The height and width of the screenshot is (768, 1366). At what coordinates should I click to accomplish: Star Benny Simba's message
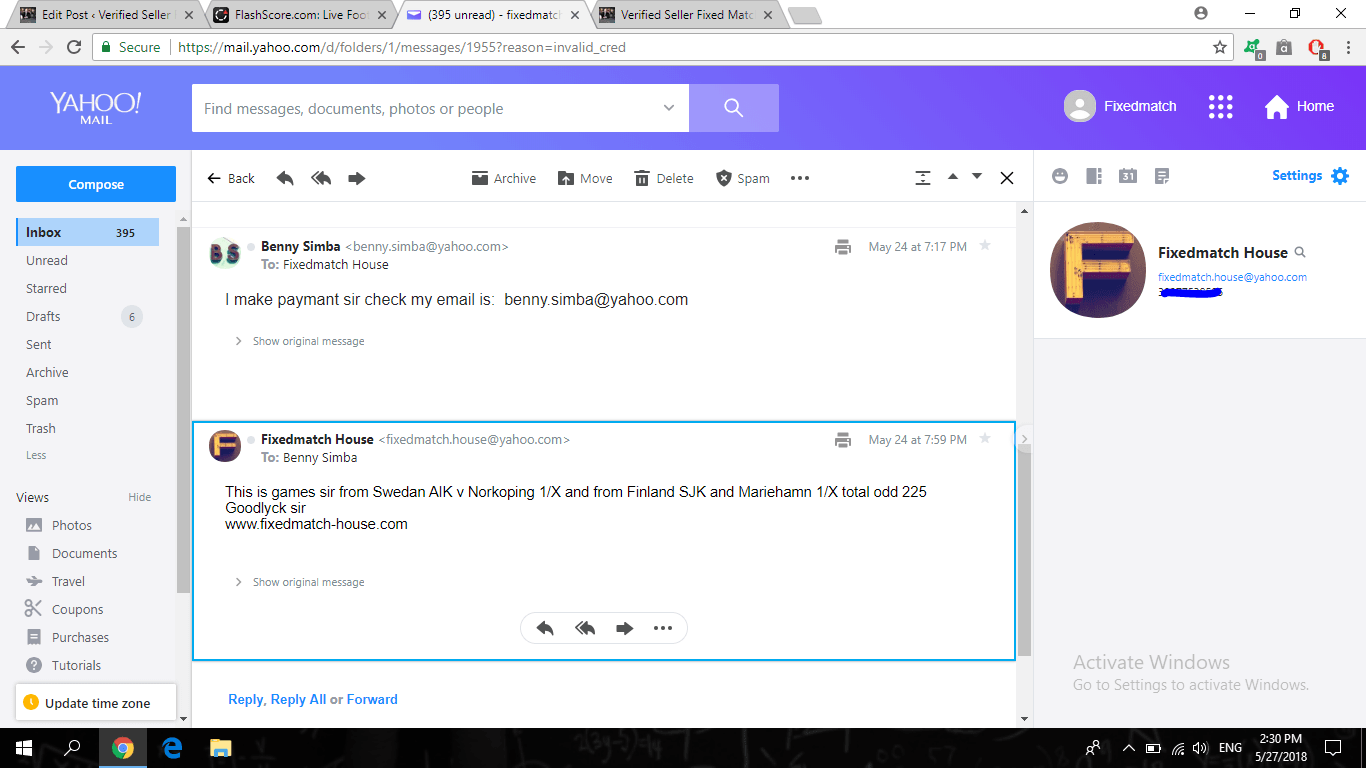point(985,245)
